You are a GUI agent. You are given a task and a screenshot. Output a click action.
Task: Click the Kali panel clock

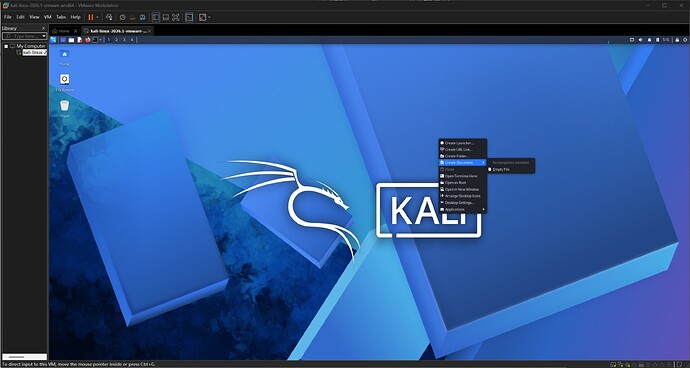point(666,40)
